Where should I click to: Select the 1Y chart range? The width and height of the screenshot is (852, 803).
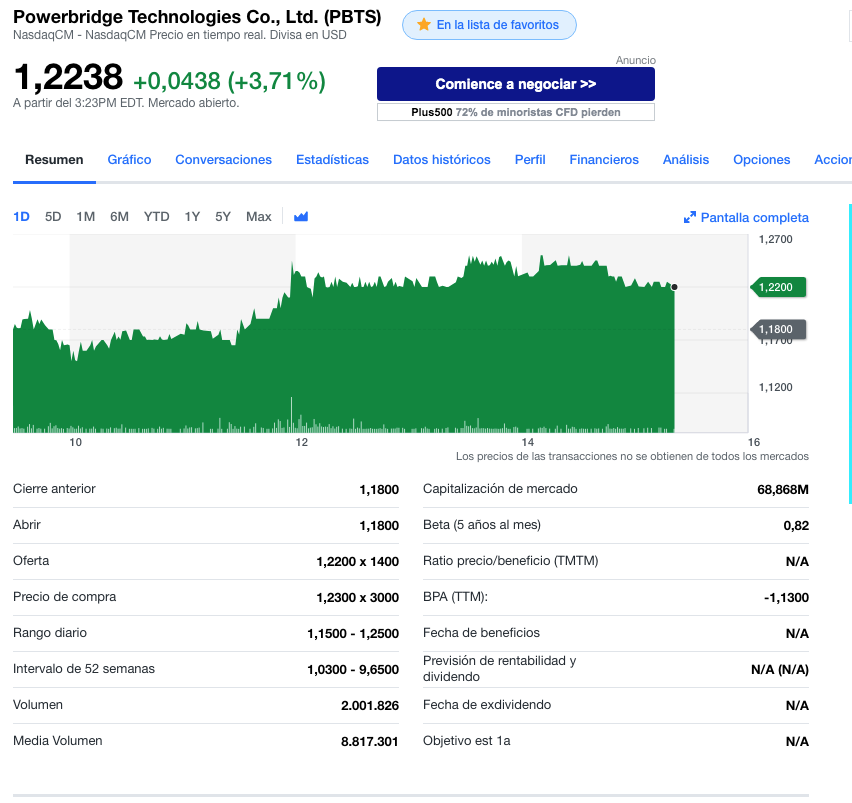coord(192,217)
